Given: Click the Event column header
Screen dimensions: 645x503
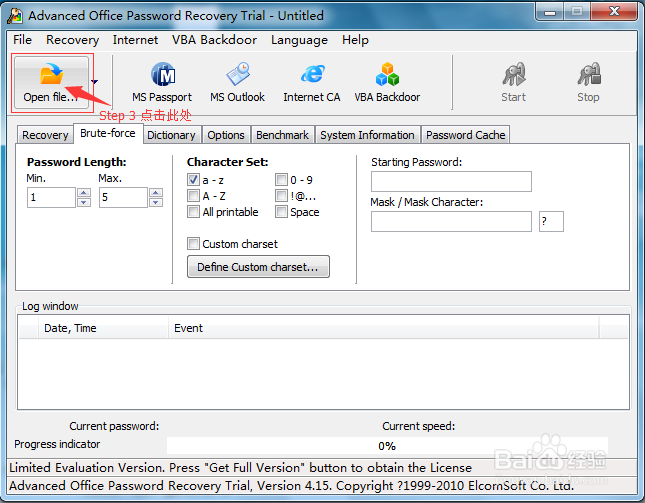Looking at the screenshot, I should click(383, 328).
